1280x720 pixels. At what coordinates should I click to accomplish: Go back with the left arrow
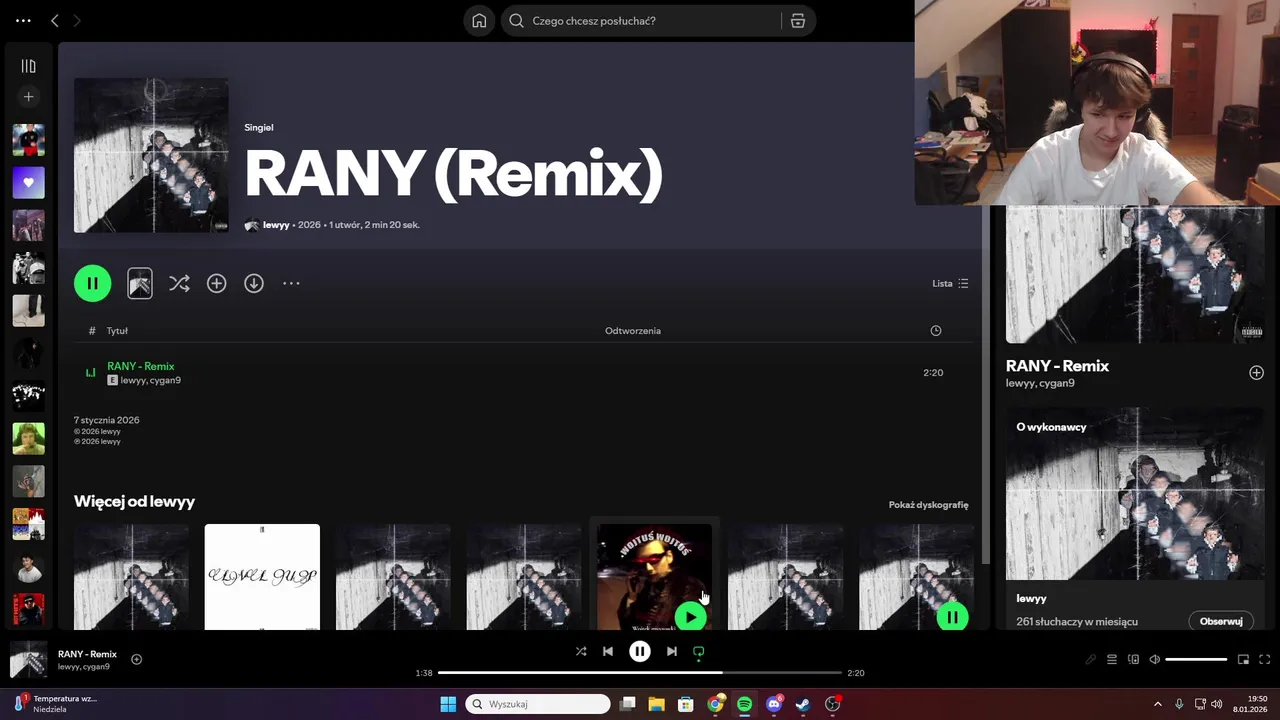pos(55,21)
